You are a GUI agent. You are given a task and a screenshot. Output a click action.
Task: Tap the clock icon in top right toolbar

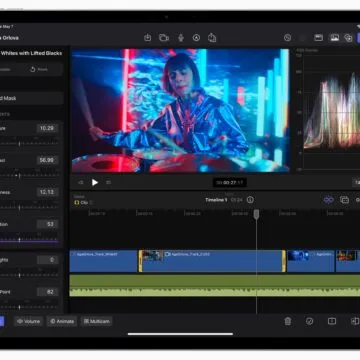point(288,38)
